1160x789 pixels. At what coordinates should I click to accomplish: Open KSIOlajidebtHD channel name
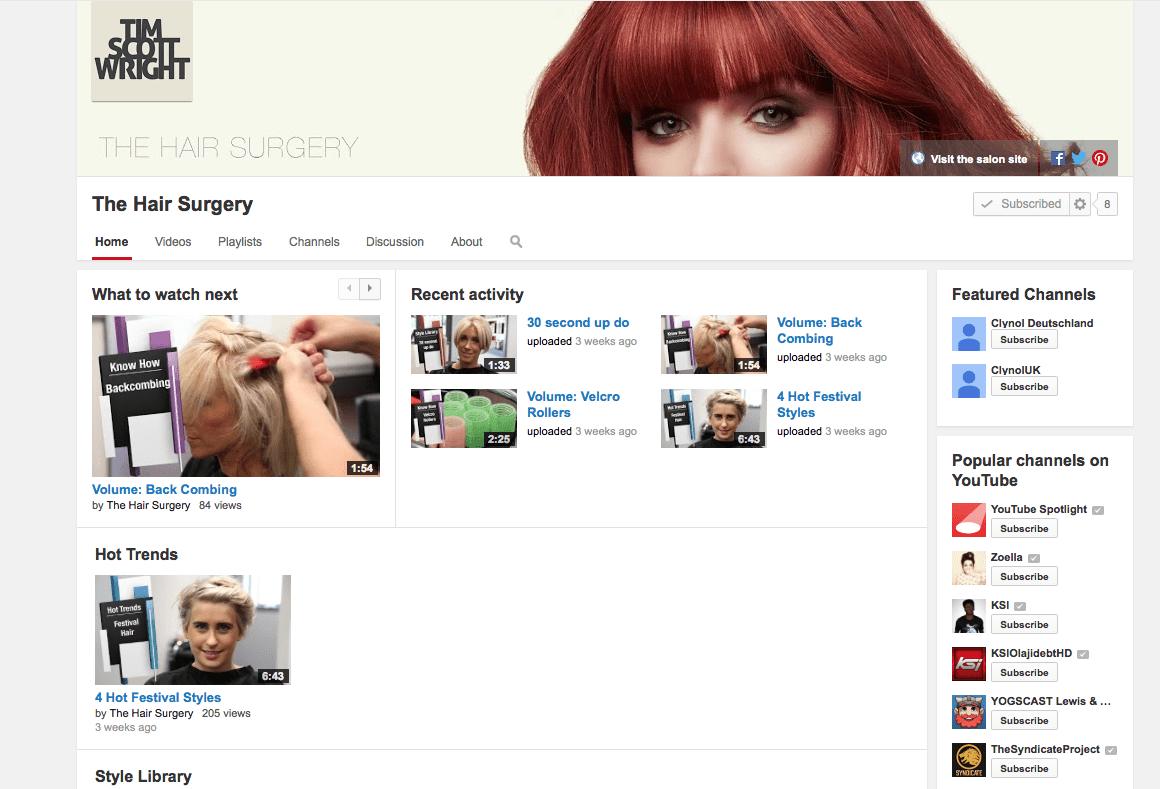[1031, 654]
